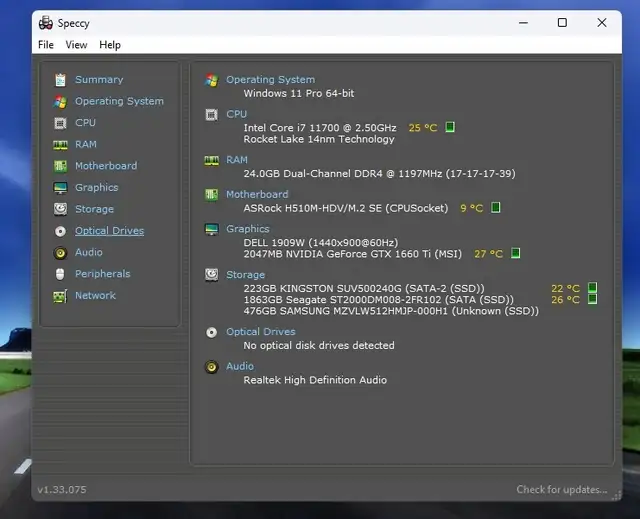Open Optical Drives heading in summary panel
This screenshot has width=640, height=519.
[261, 332]
